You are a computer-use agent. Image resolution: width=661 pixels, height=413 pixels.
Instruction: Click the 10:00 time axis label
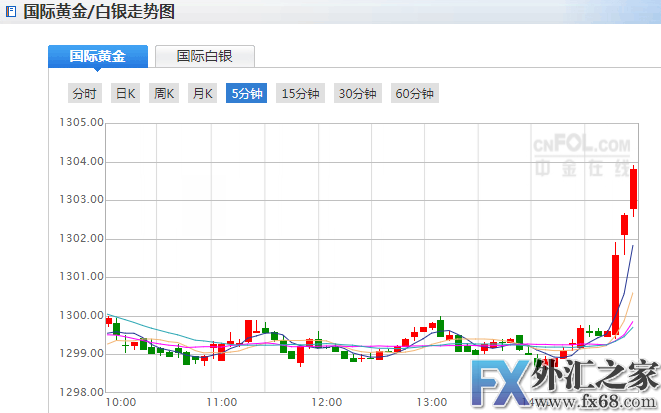(121, 402)
